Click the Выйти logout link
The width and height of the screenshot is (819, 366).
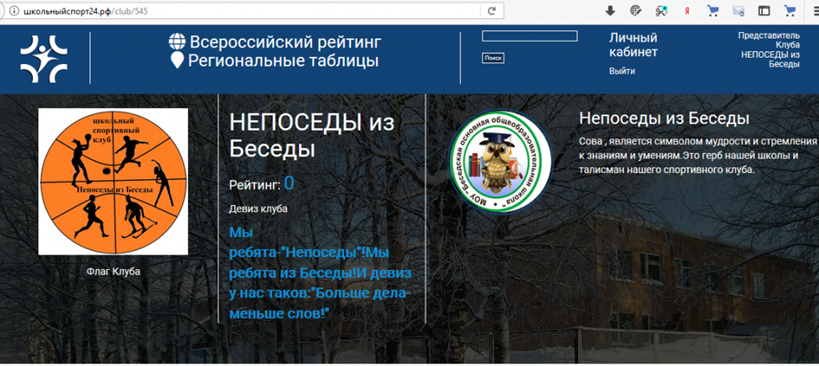point(622,71)
